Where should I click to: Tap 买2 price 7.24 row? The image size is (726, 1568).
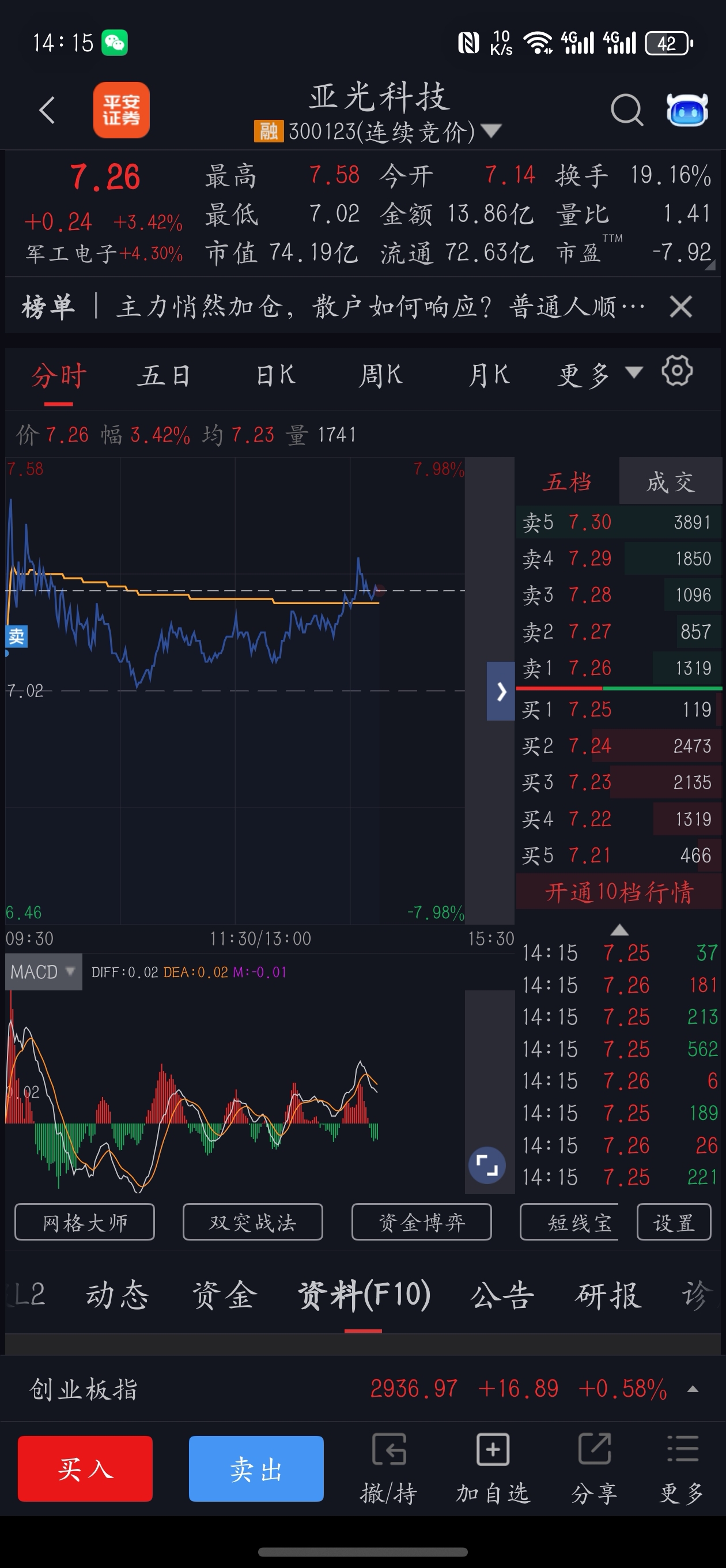coord(619,745)
